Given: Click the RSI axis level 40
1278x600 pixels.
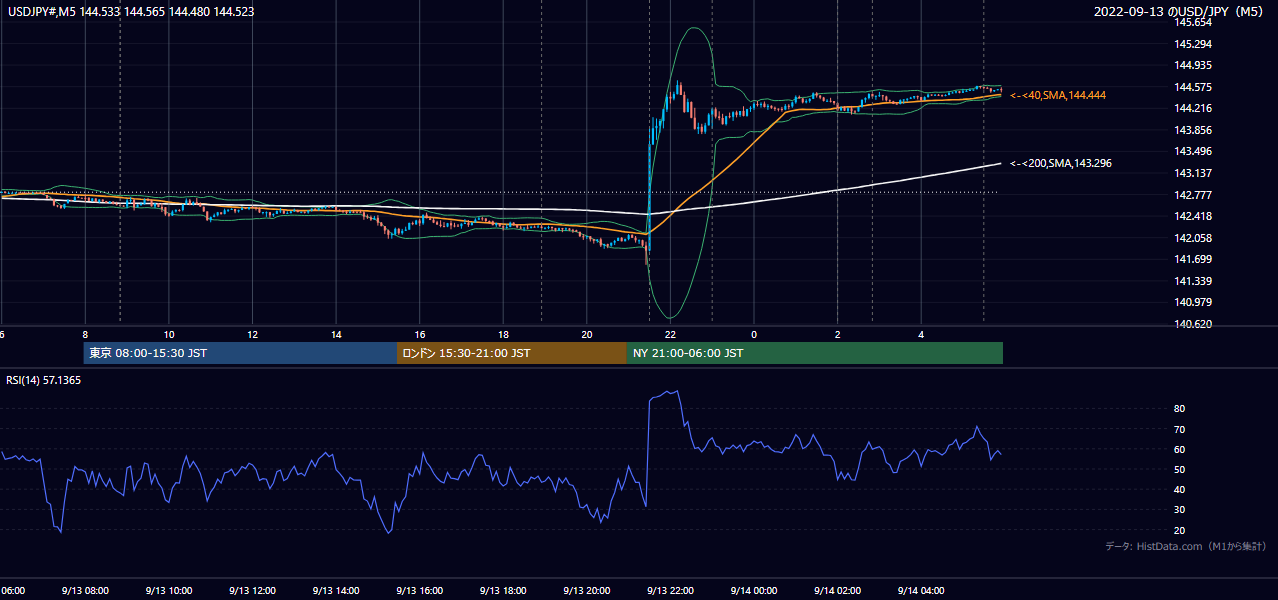Looking at the screenshot, I should [x=1180, y=489].
